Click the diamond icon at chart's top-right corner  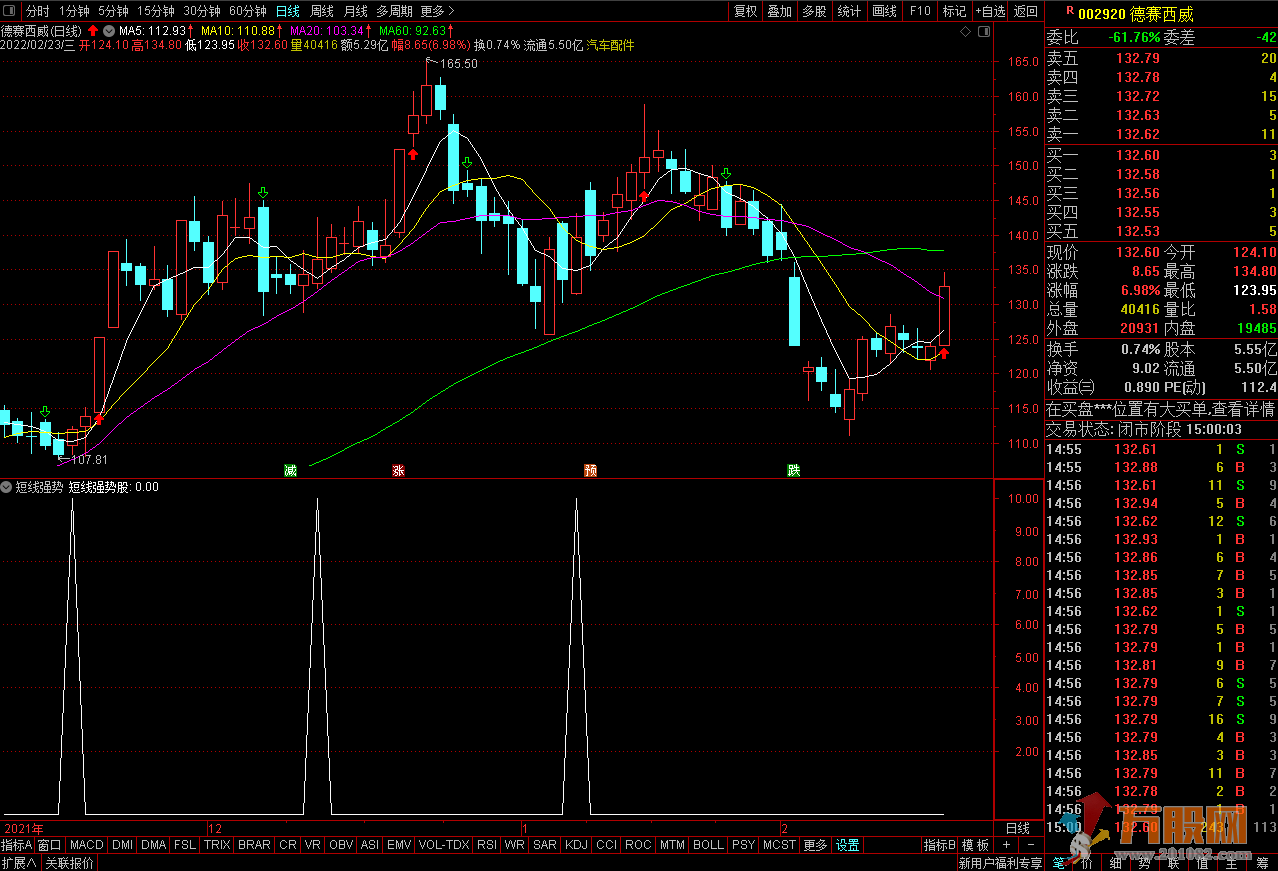click(x=965, y=32)
